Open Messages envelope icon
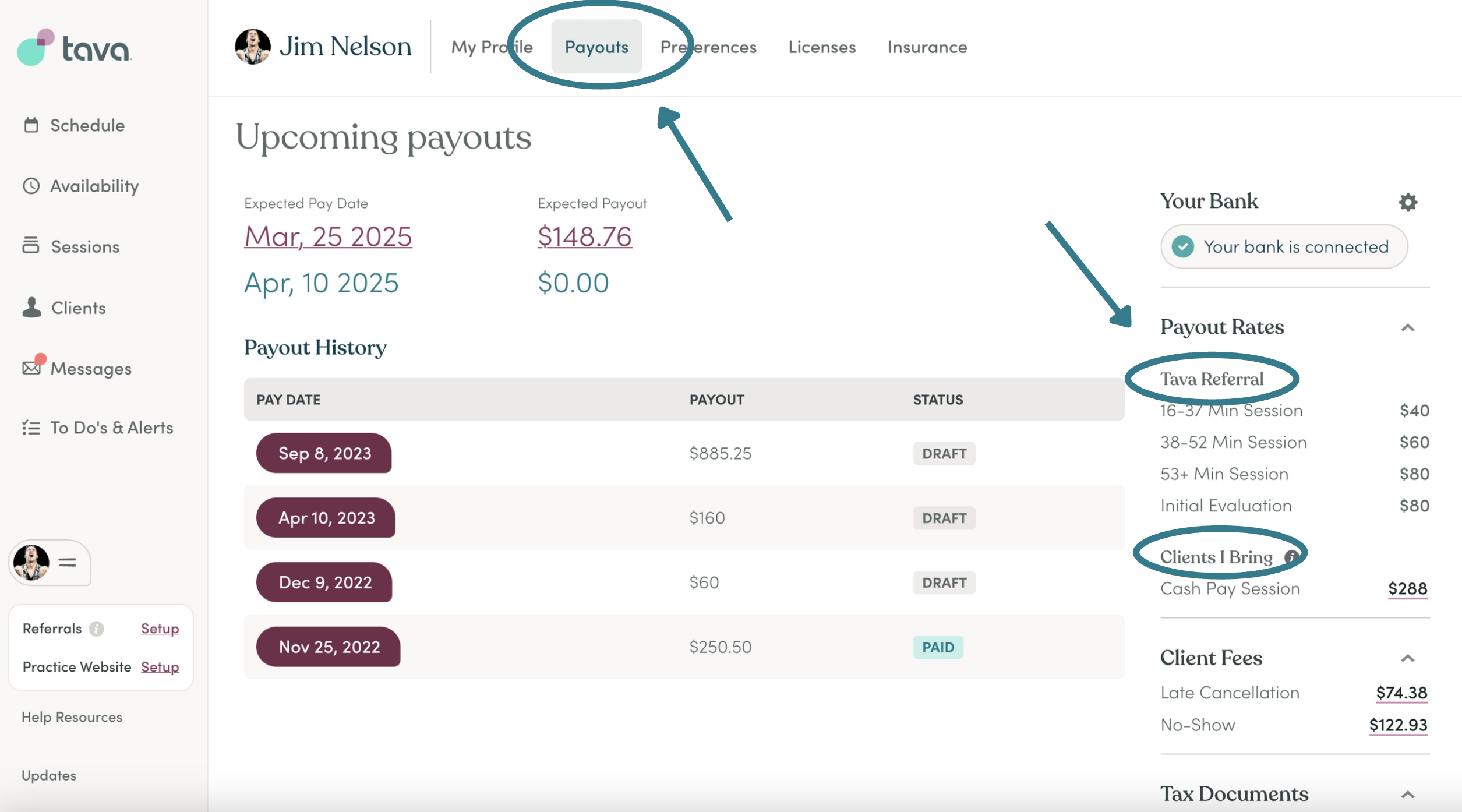The height and width of the screenshot is (812, 1462). pyautogui.click(x=31, y=368)
